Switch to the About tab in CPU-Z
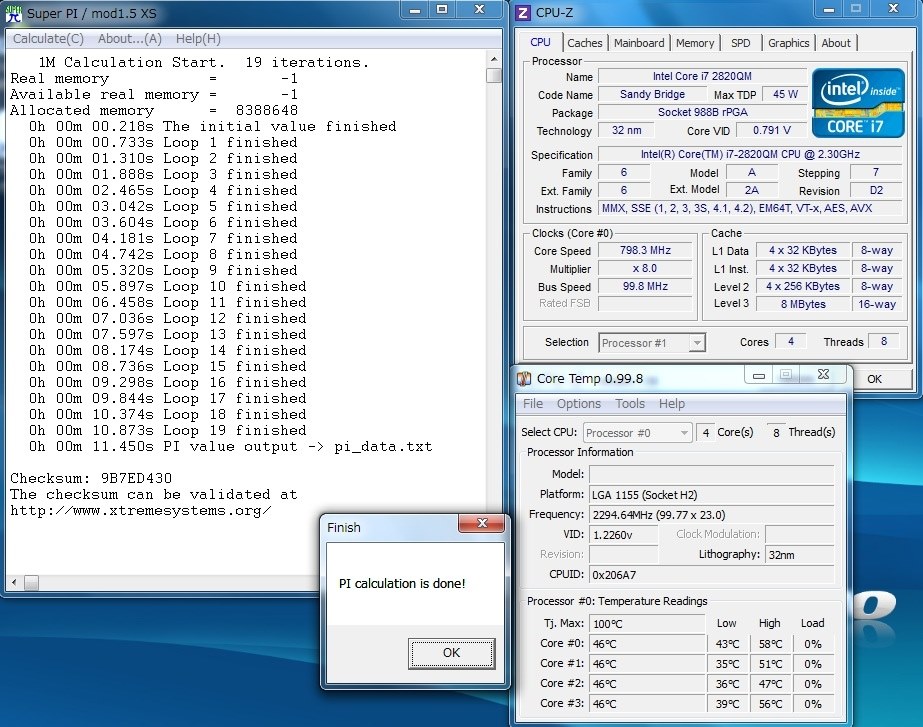923x727 pixels. point(836,43)
